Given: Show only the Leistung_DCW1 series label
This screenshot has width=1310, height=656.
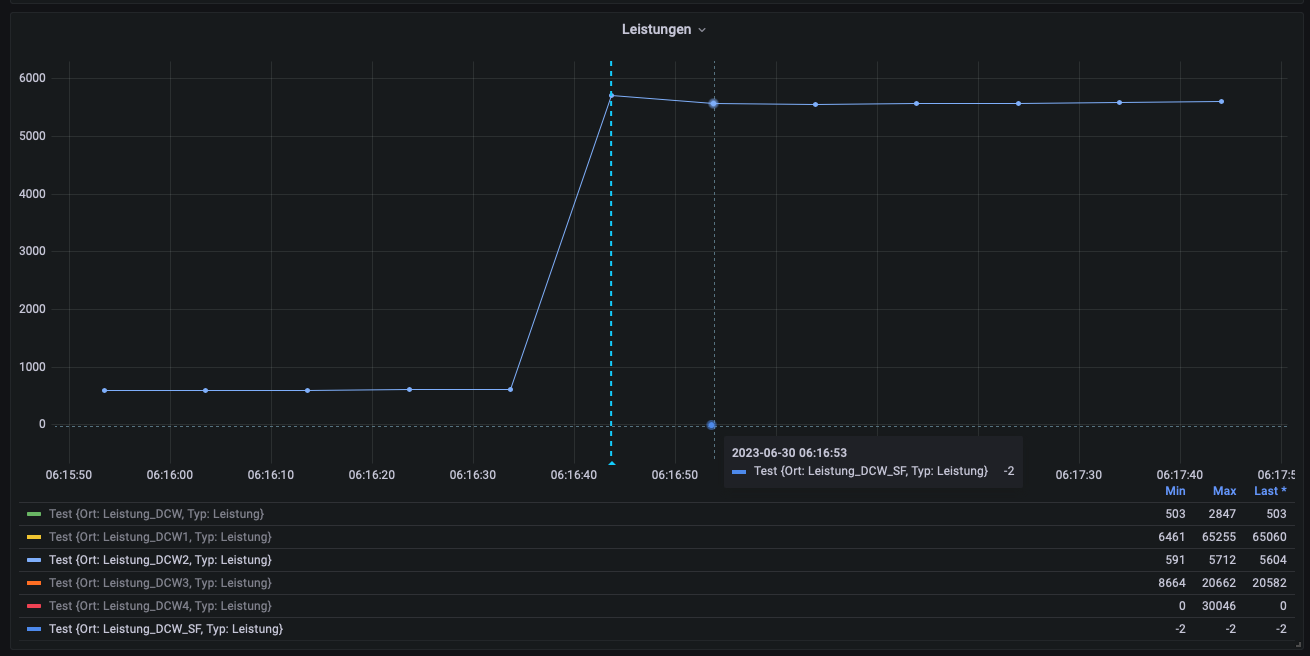Looking at the screenshot, I should (x=159, y=537).
